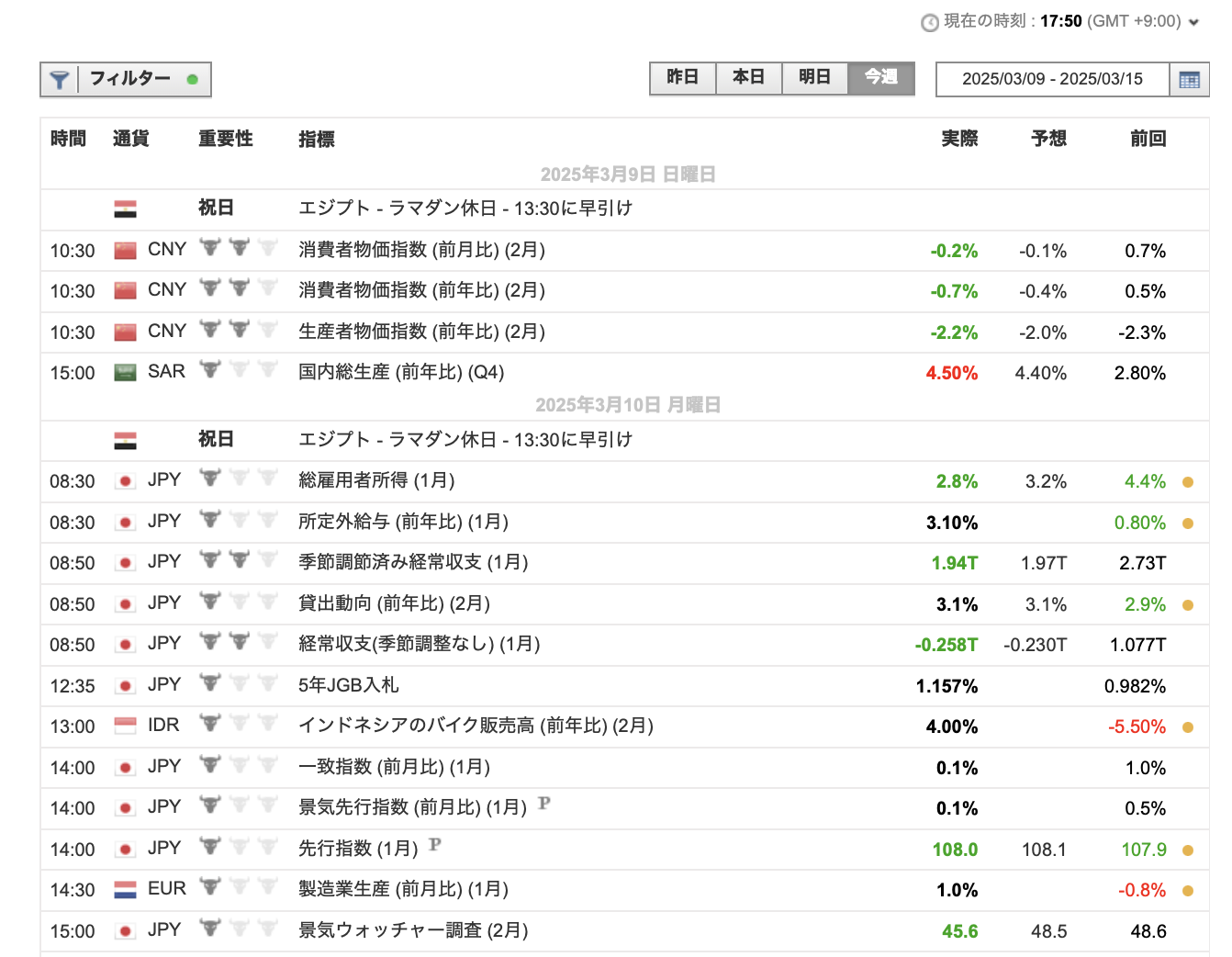Screen dimensions: 1232x957
Task: Click the date range field 2025/03/09 - 2025/03/15
Action: point(1052,79)
